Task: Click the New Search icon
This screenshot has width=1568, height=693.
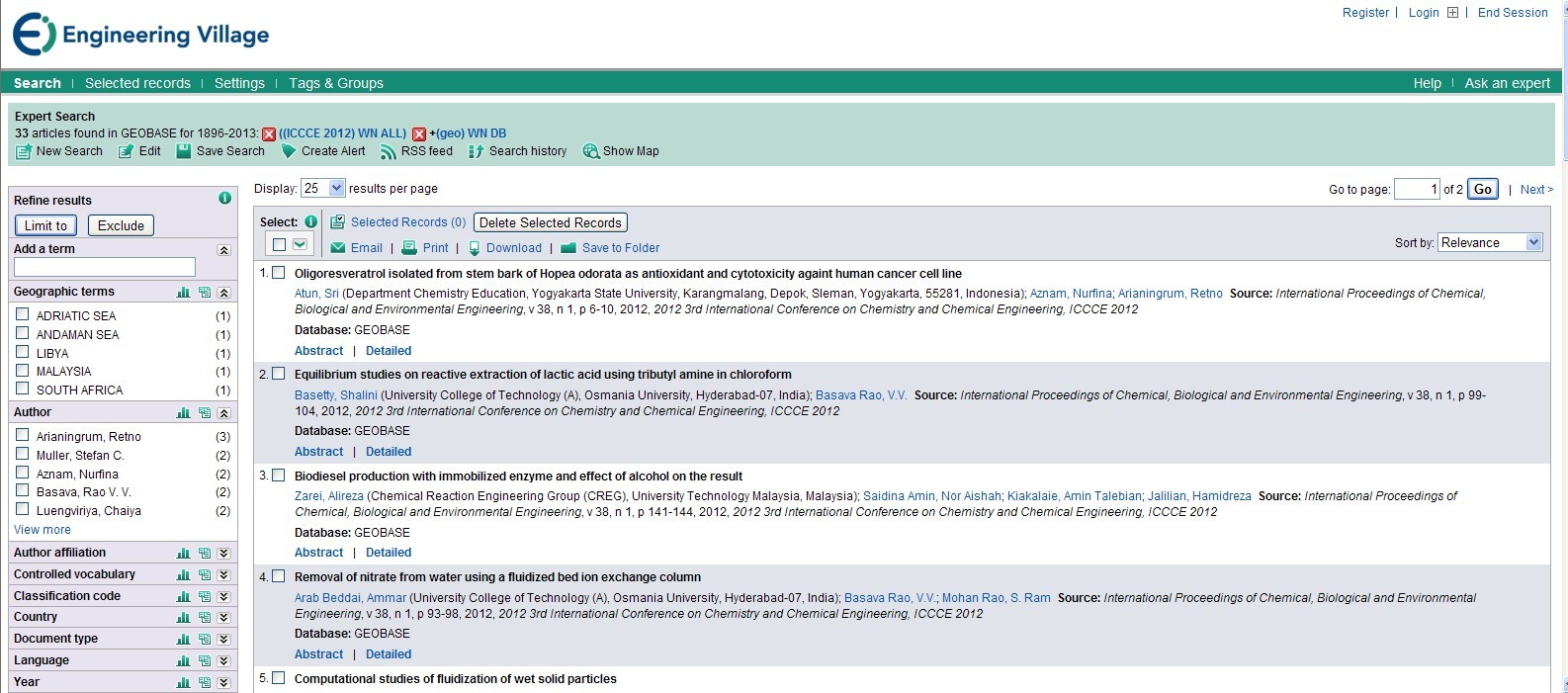Action: point(24,151)
